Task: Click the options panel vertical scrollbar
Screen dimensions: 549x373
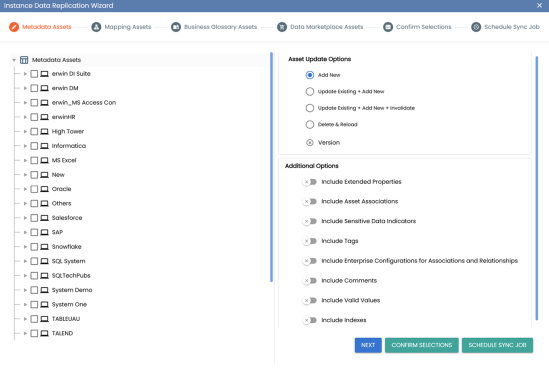Action: point(537,188)
